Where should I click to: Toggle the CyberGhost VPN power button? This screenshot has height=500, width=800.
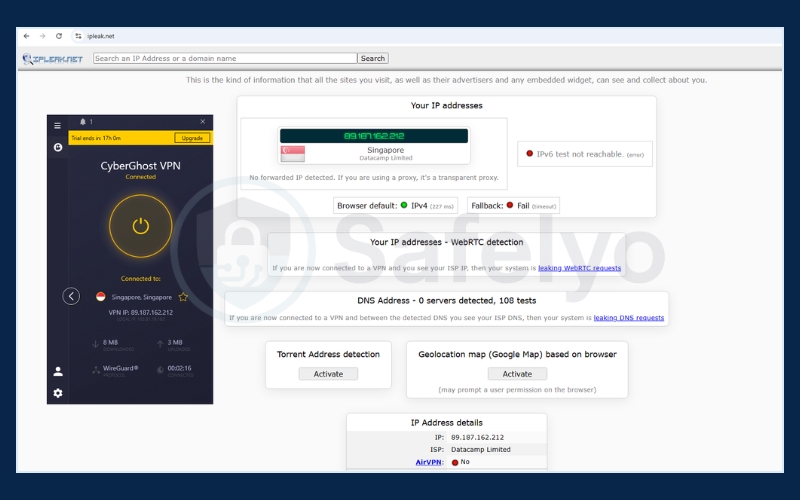(x=141, y=226)
